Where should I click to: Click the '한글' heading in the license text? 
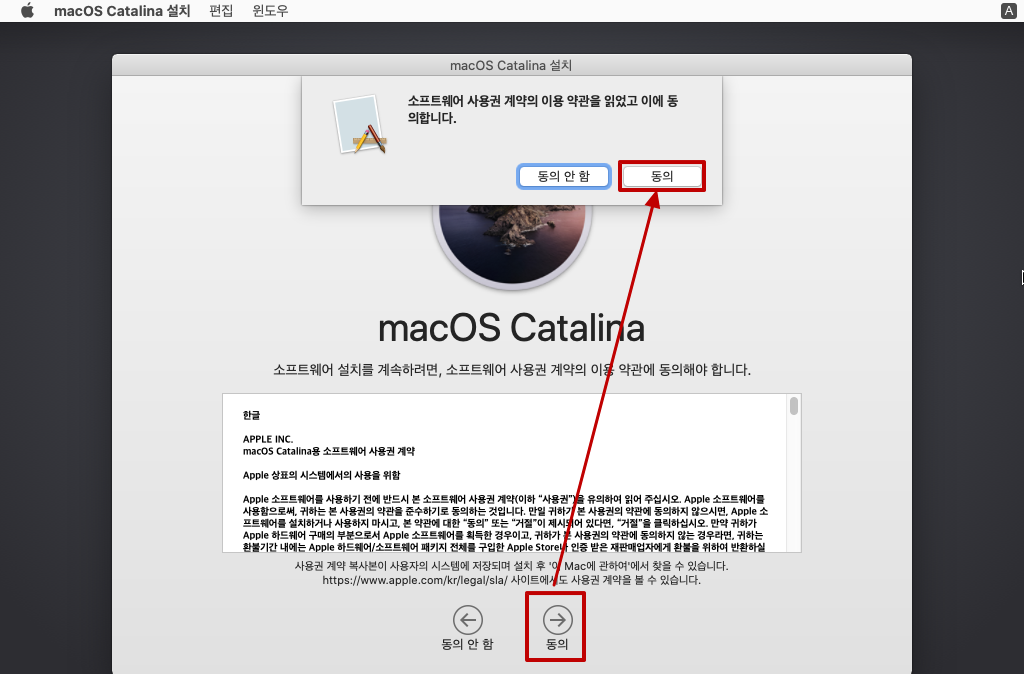(x=251, y=415)
